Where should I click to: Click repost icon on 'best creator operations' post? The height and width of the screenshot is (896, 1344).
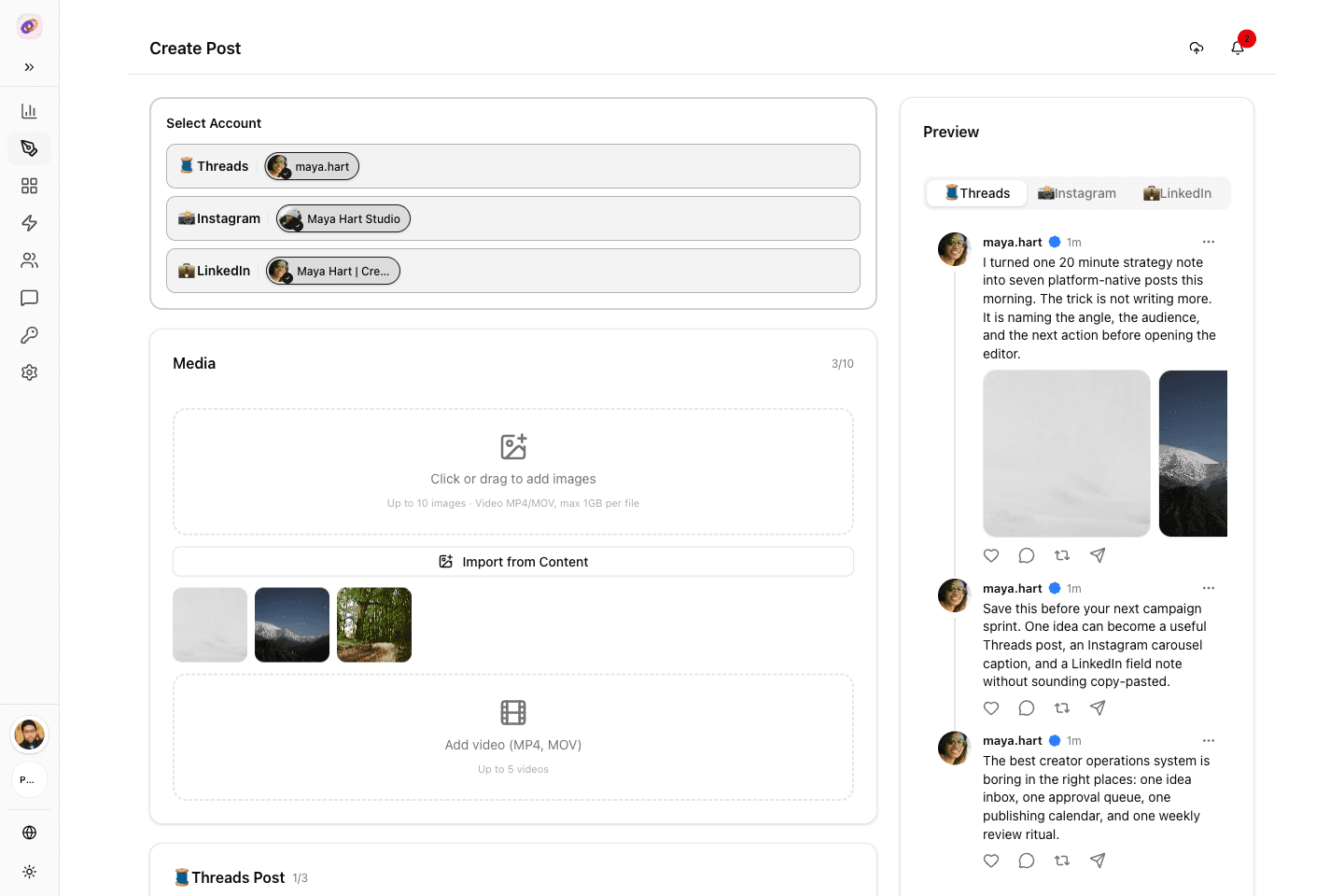coord(1062,861)
